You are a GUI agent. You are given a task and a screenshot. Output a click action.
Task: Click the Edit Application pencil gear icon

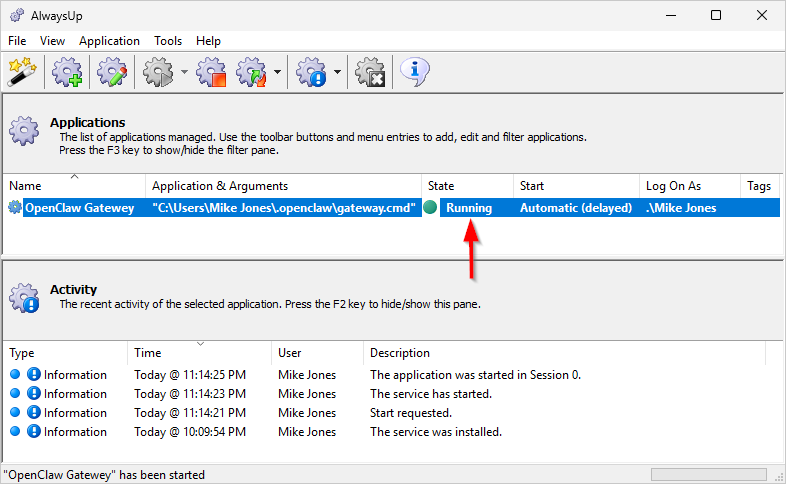pos(110,72)
